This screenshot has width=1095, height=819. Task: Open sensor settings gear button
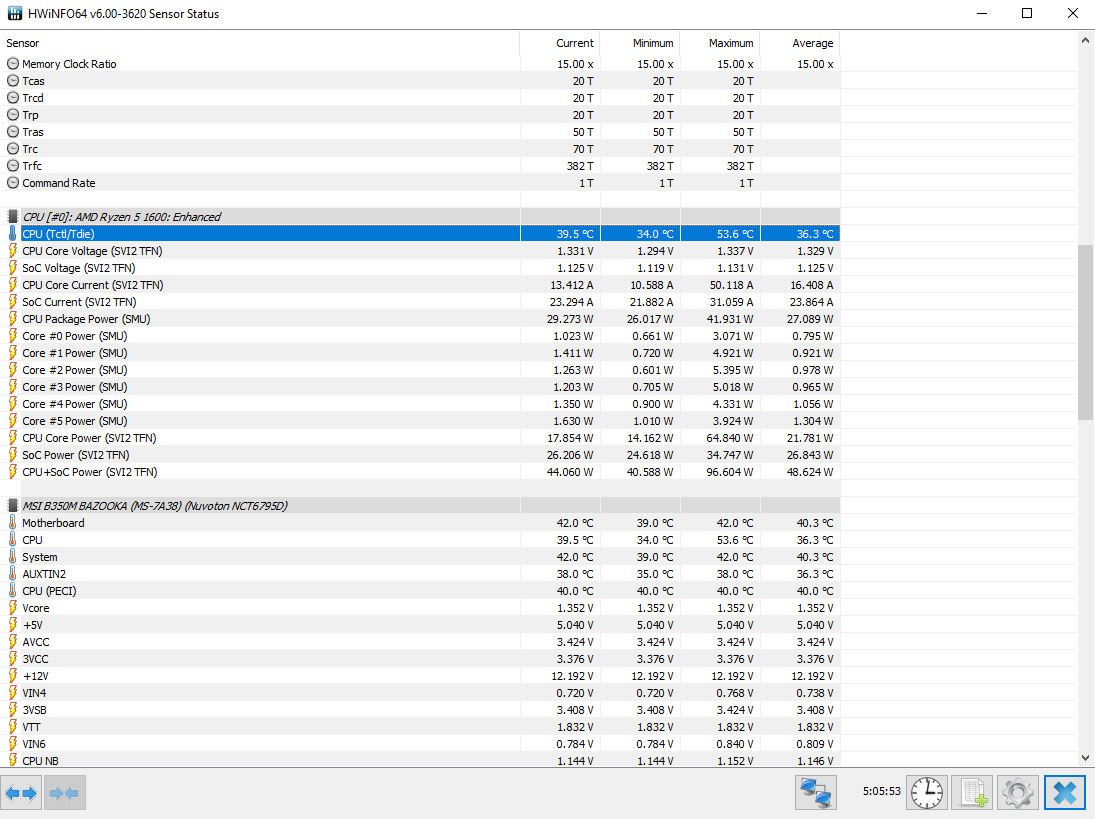1017,792
